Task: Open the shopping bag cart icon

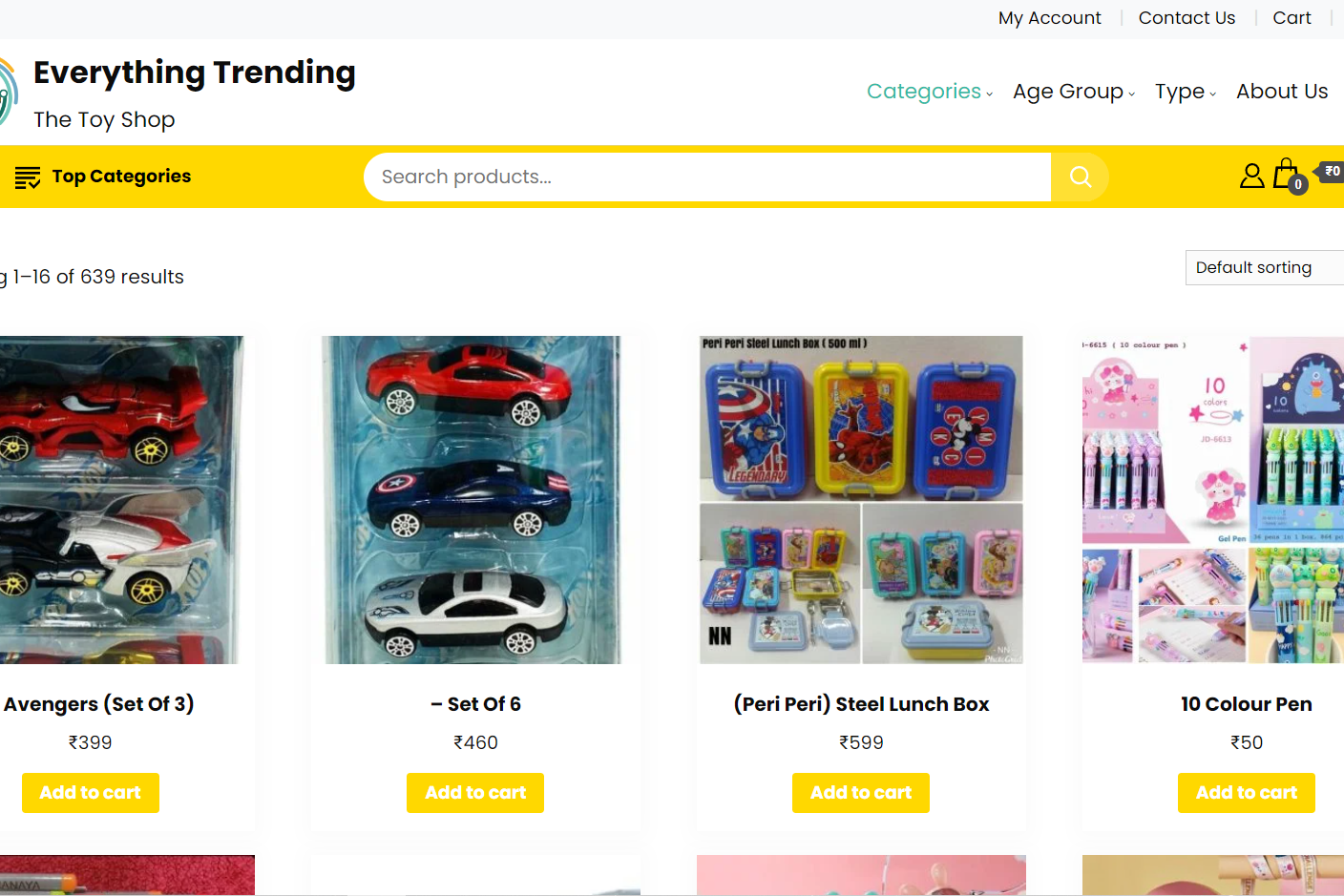Action: click(1287, 175)
